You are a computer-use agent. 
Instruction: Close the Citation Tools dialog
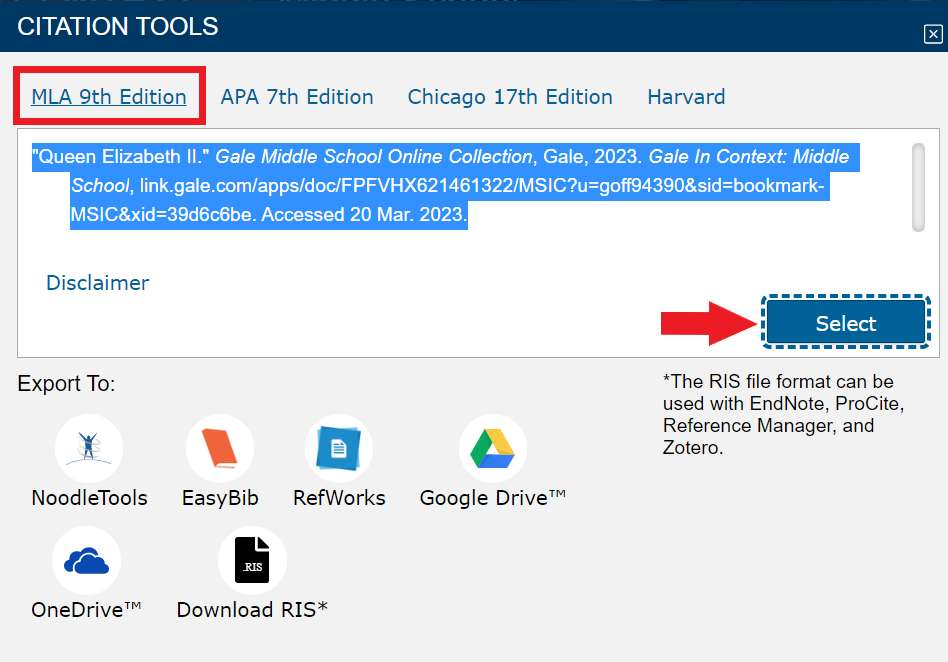[x=933, y=34]
